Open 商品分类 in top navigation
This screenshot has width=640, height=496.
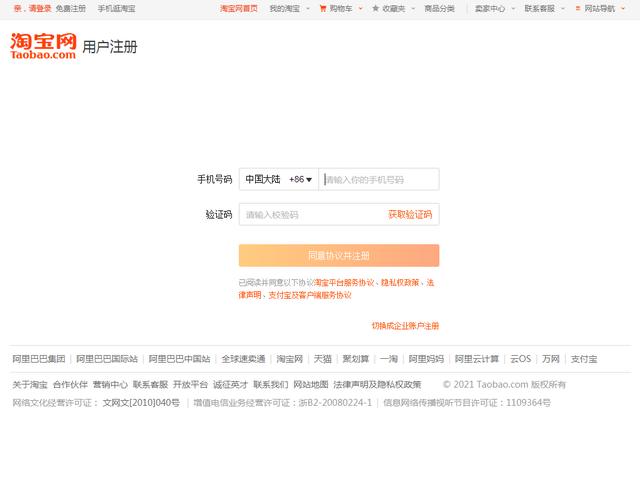[439, 8]
